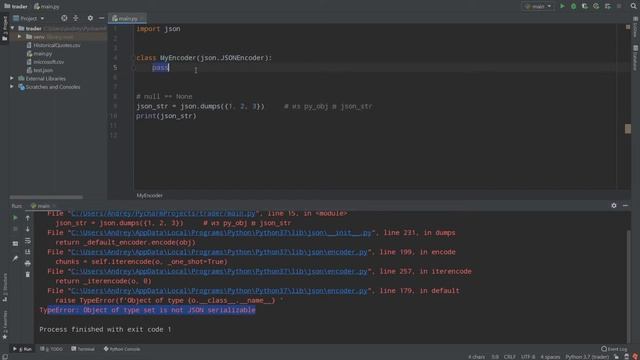Screen dimensions: 640x360
Task: Click restore layout icon in Run panel
Action: pos(15,244)
